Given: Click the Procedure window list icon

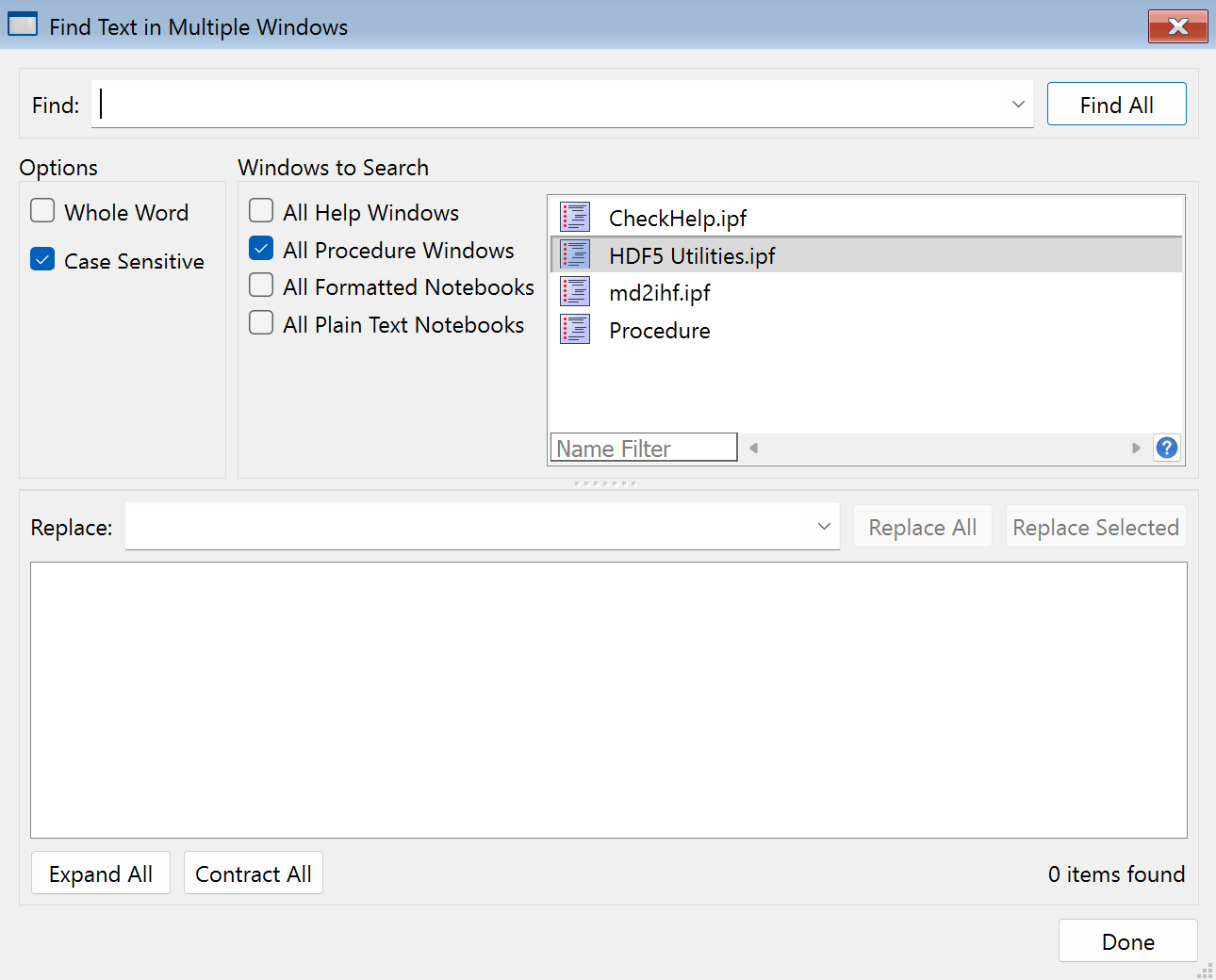Looking at the screenshot, I should (575, 330).
